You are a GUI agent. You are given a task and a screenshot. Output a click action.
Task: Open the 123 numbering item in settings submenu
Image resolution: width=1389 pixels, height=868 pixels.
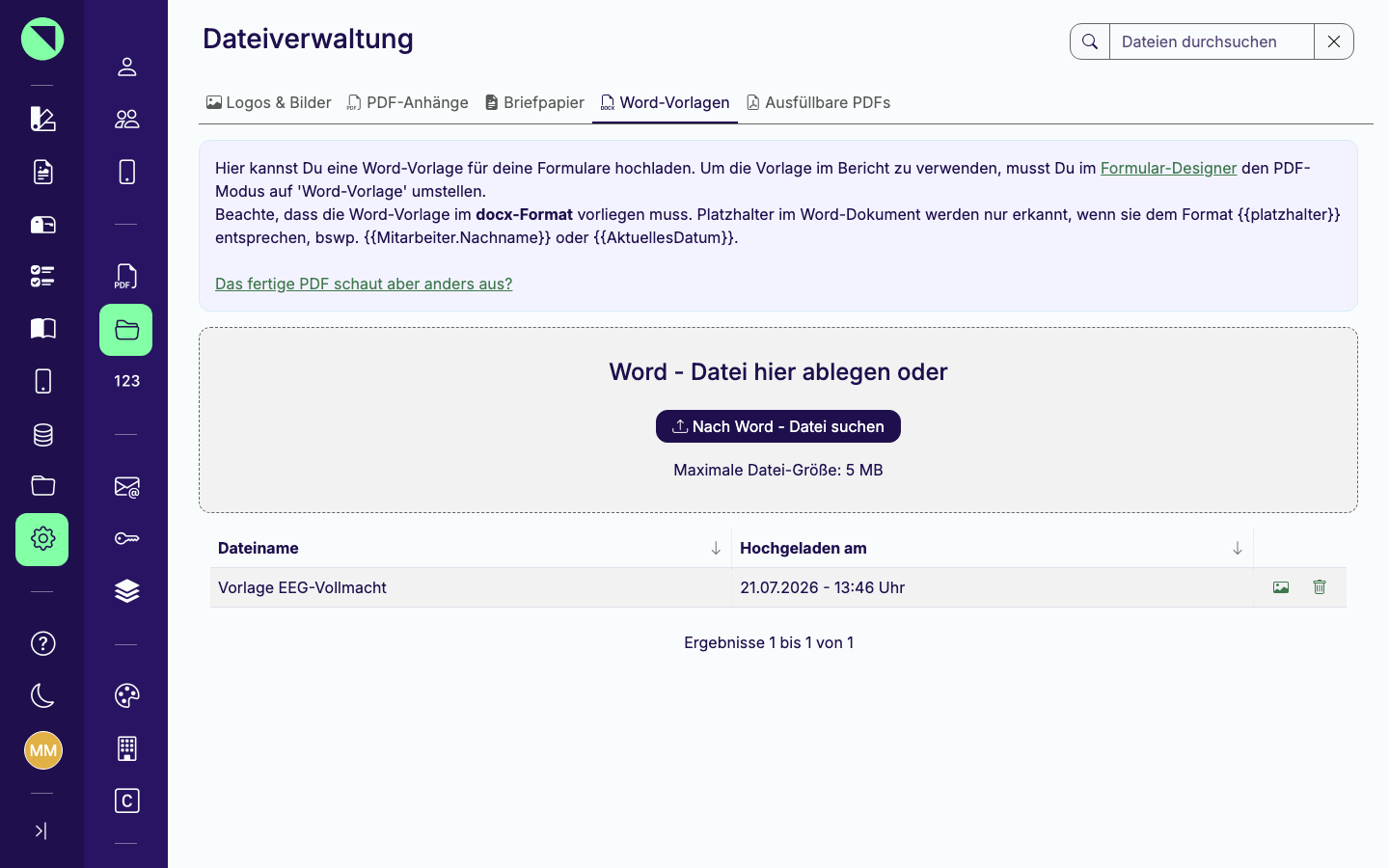coord(126,381)
